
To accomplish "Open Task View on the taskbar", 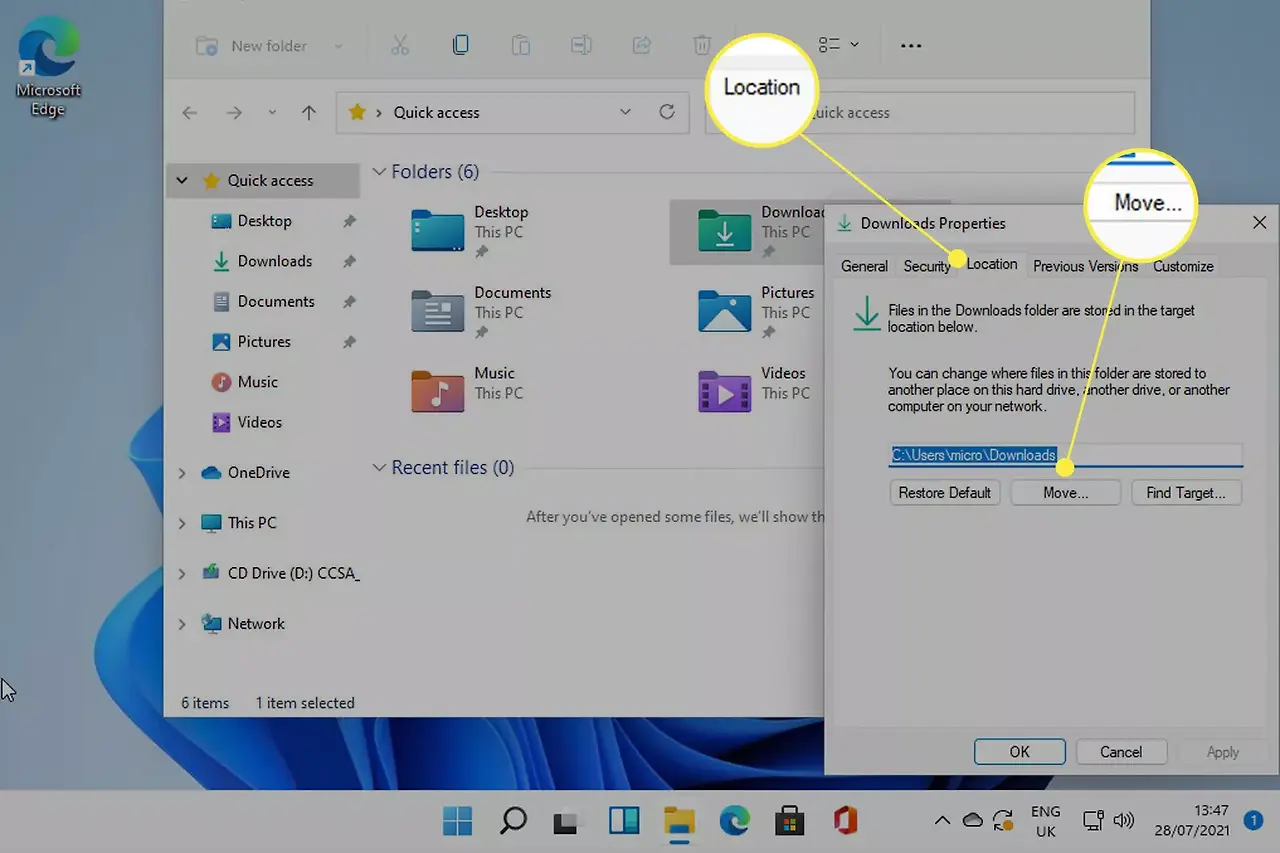I will tap(567, 821).
